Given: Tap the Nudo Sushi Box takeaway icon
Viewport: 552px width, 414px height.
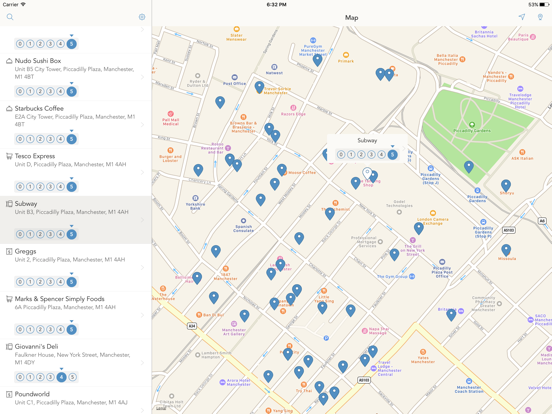Looking at the screenshot, I should 9,61.
